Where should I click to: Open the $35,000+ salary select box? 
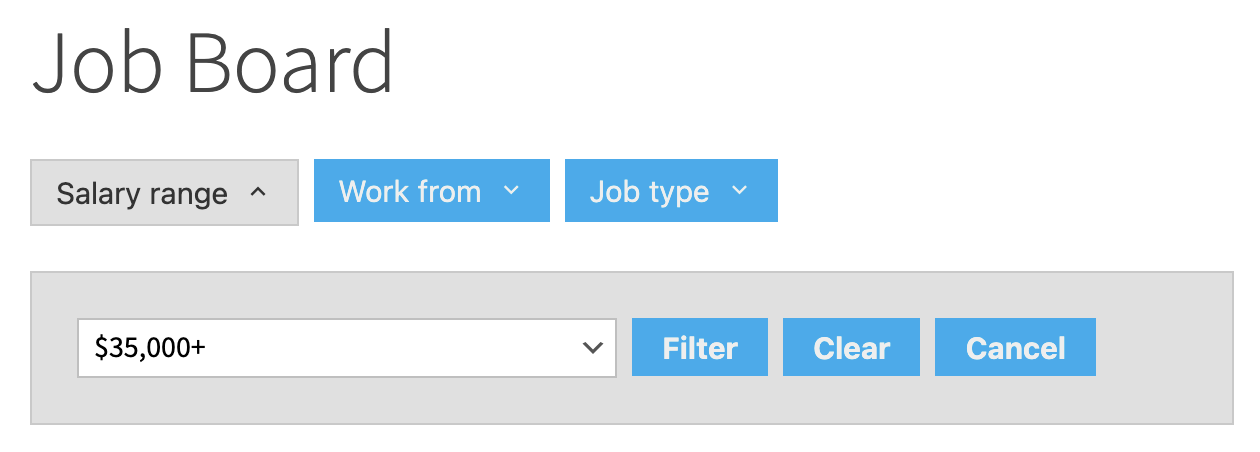click(346, 348)
